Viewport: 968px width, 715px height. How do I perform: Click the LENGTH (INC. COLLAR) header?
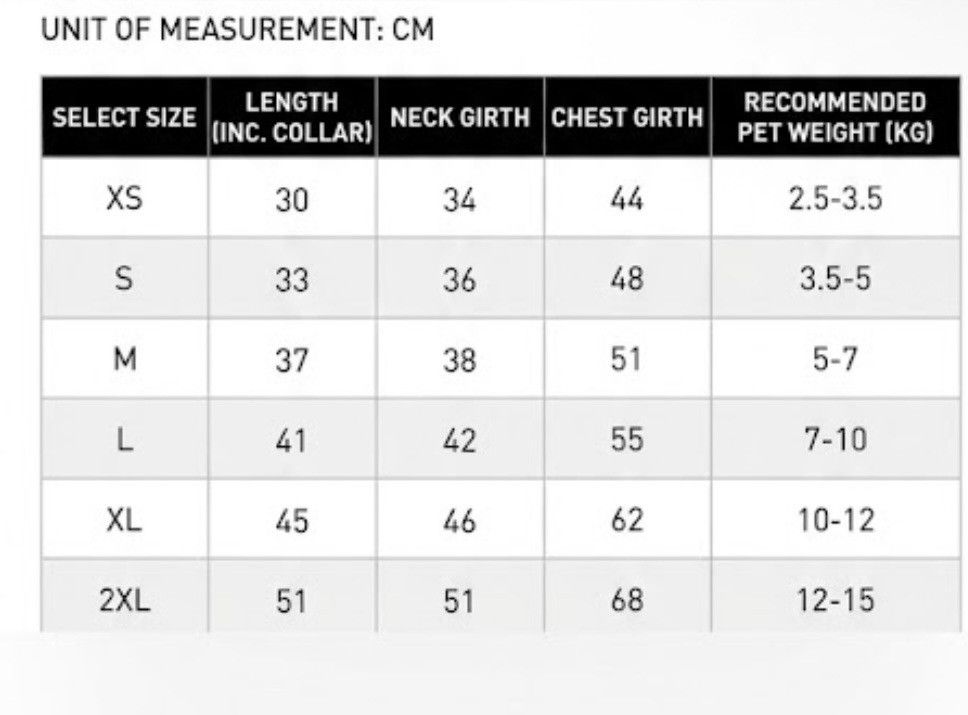[x=292, y=117]
